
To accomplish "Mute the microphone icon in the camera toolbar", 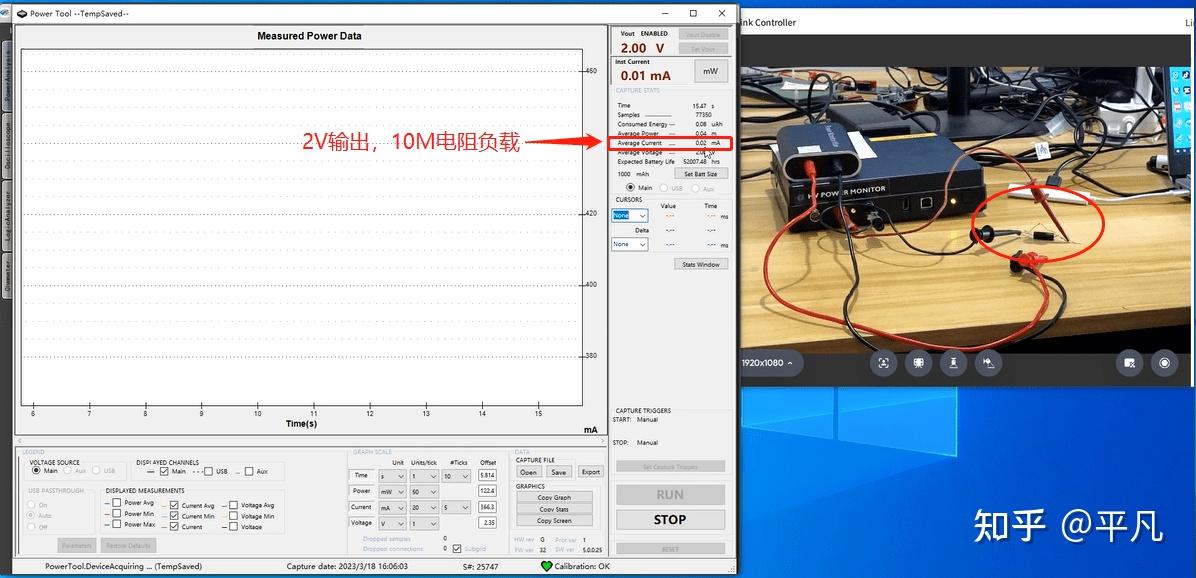I will coord(988,362).
